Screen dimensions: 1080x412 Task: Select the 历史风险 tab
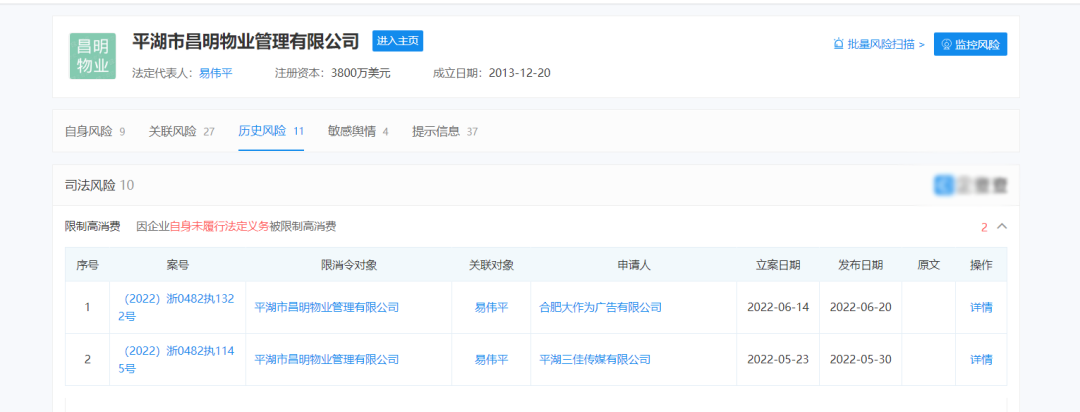pos(271,131)
